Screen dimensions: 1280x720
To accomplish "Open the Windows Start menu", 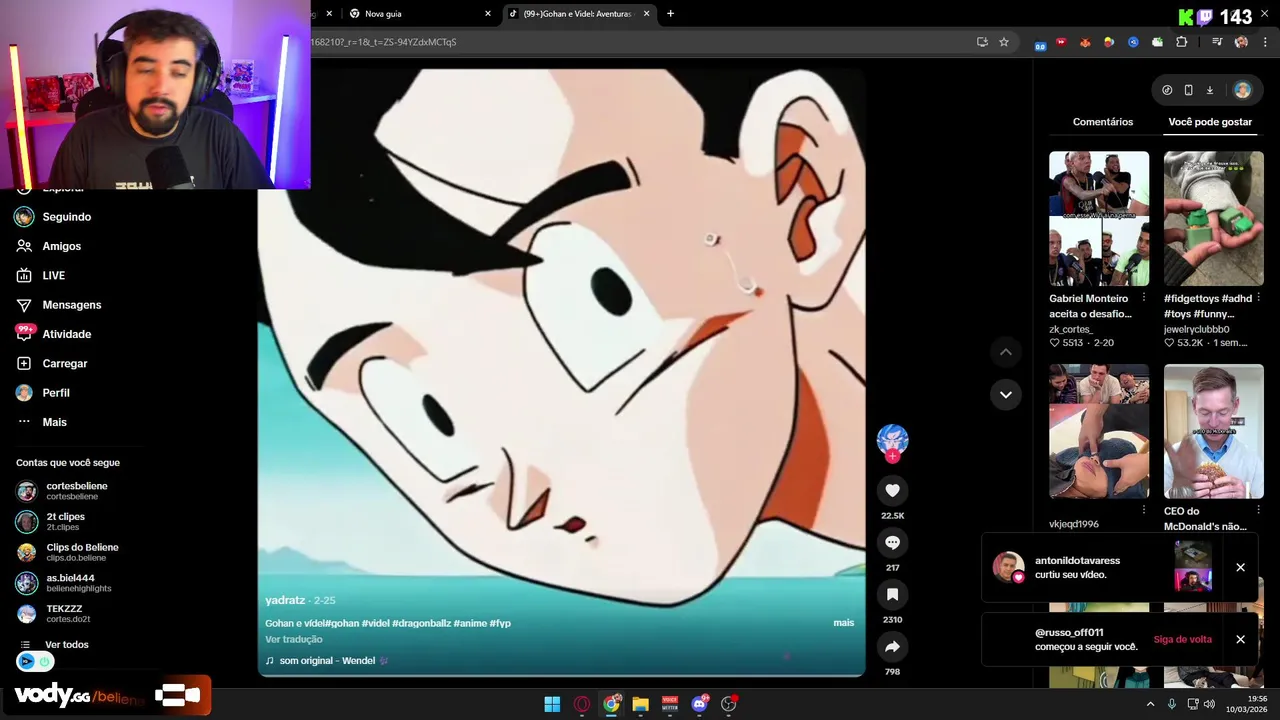I will (552, 704).
